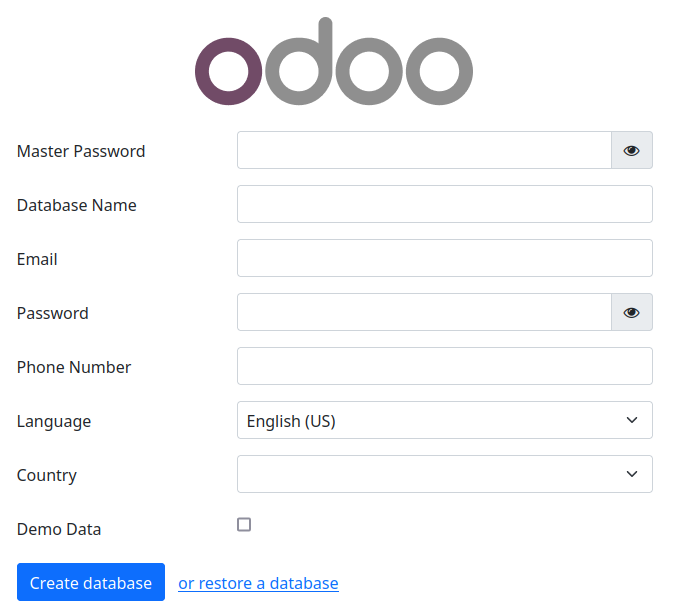Focus the Master Password input field
This screenshot has width=676, height=612.
[424, 150]
